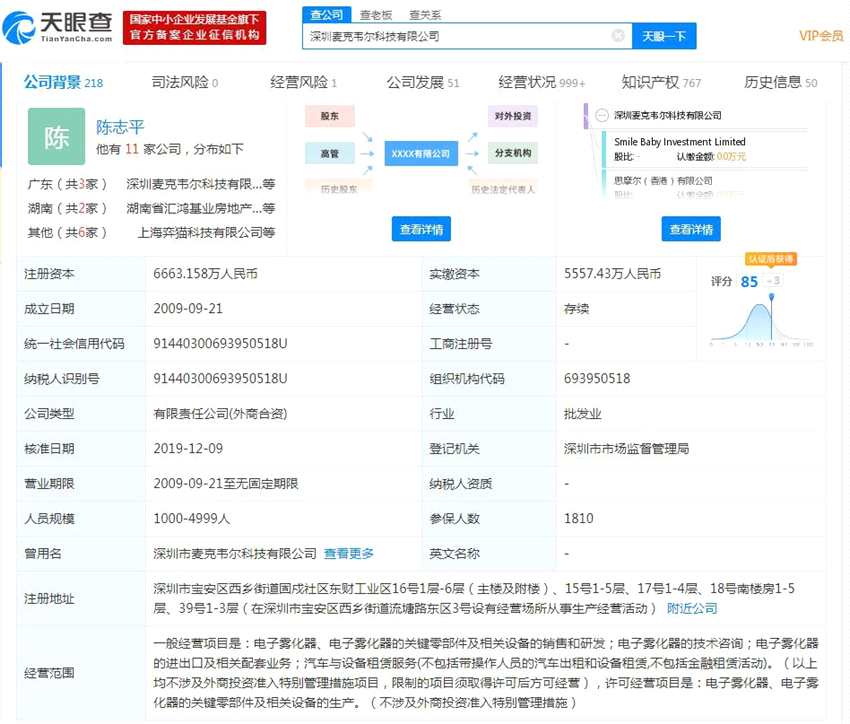
Task: Click the XXXX有限公司 center box
Action: [x=421, y=153]
